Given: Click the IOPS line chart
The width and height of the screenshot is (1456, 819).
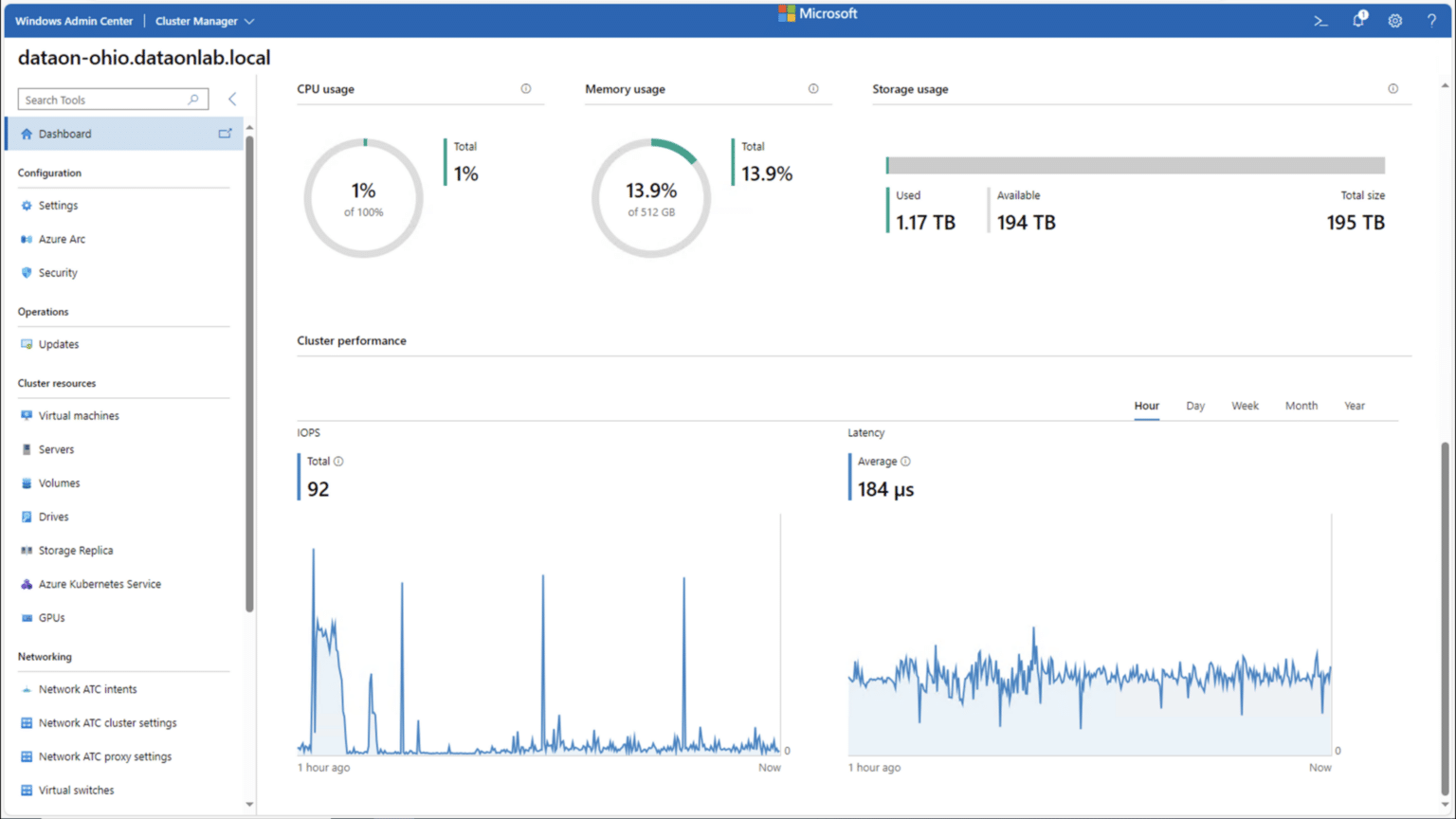Looking at the screenshot, I should pos(538,635).
